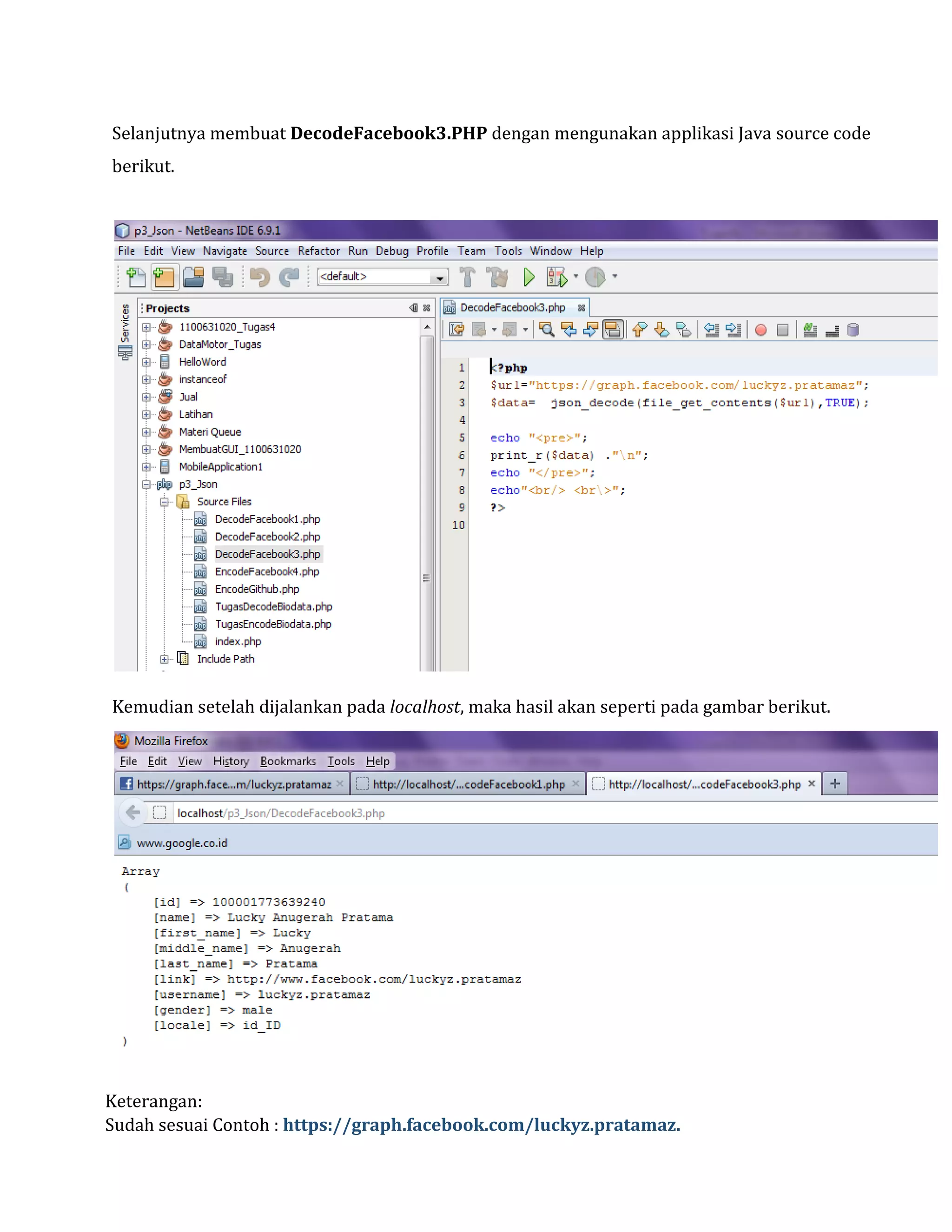This screenshot has width=952, height=1232.
Task: Expand the HelloWord project node
Action: (x=146, y=362)
